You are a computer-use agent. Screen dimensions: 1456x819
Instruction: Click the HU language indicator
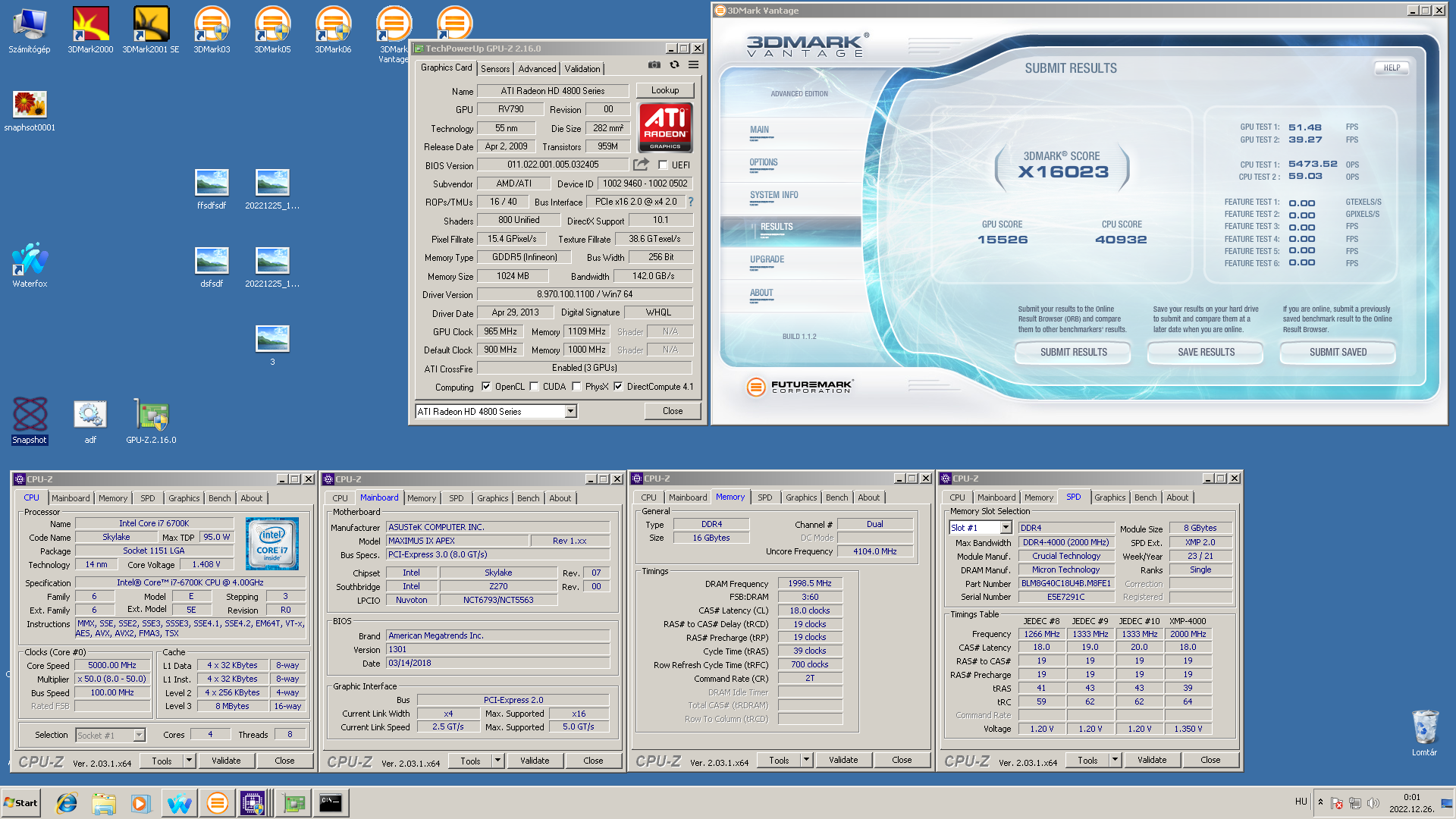(1301, 802)
